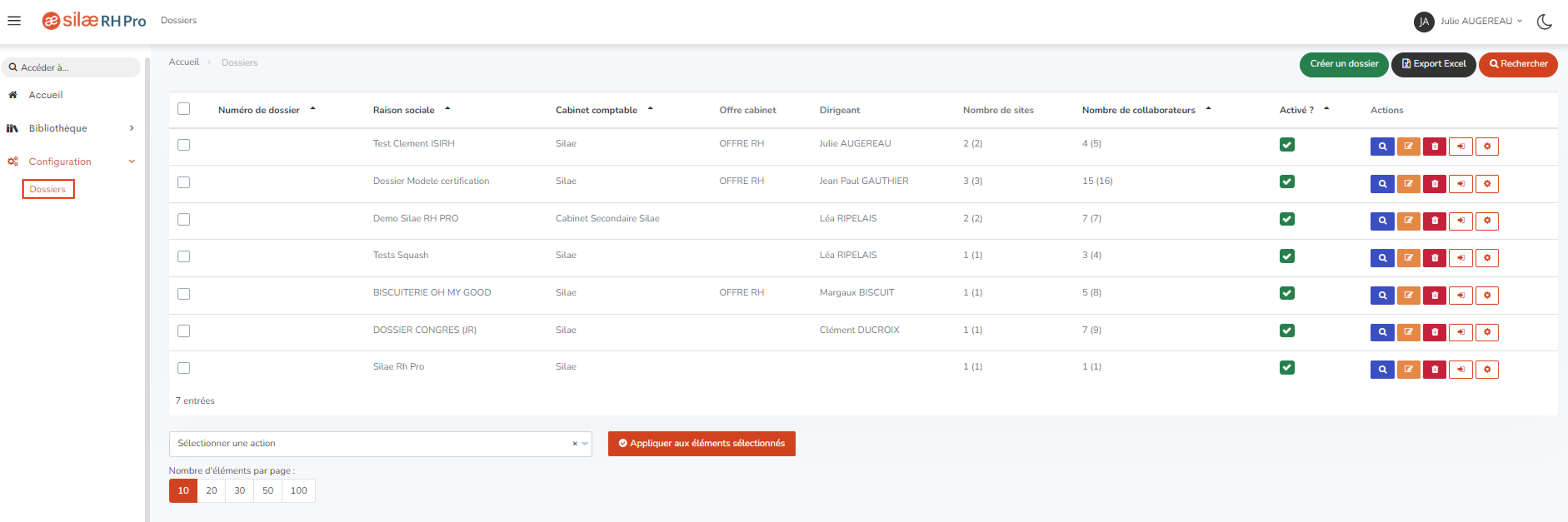Select BISCUITERIE OH MY GOOD row checkbox
This screenshot has width=1568, height=522.
183,294
